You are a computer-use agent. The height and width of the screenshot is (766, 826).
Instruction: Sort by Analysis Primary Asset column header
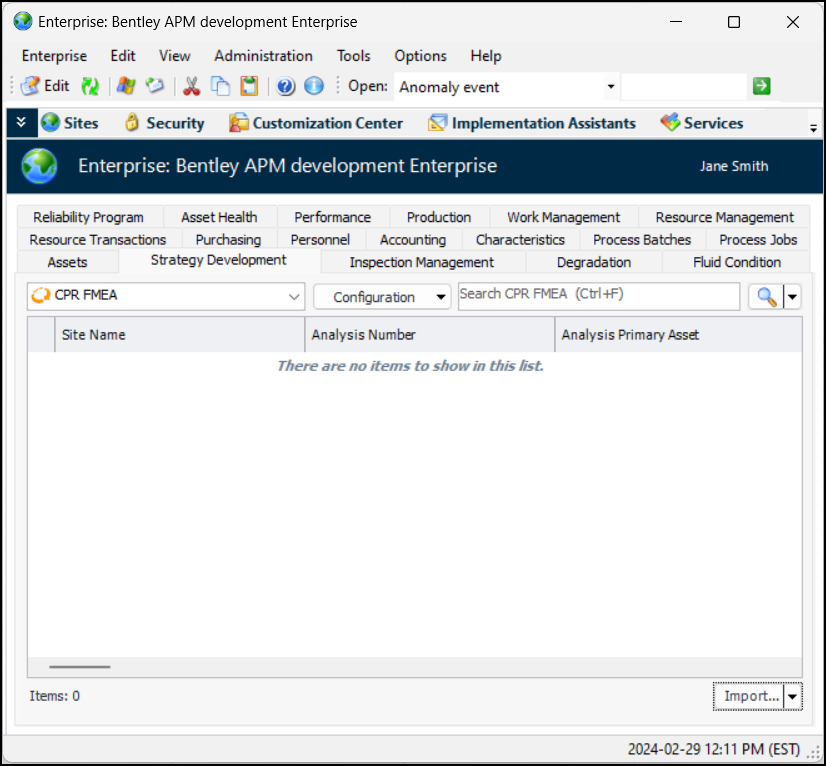(x=678, y=335)
